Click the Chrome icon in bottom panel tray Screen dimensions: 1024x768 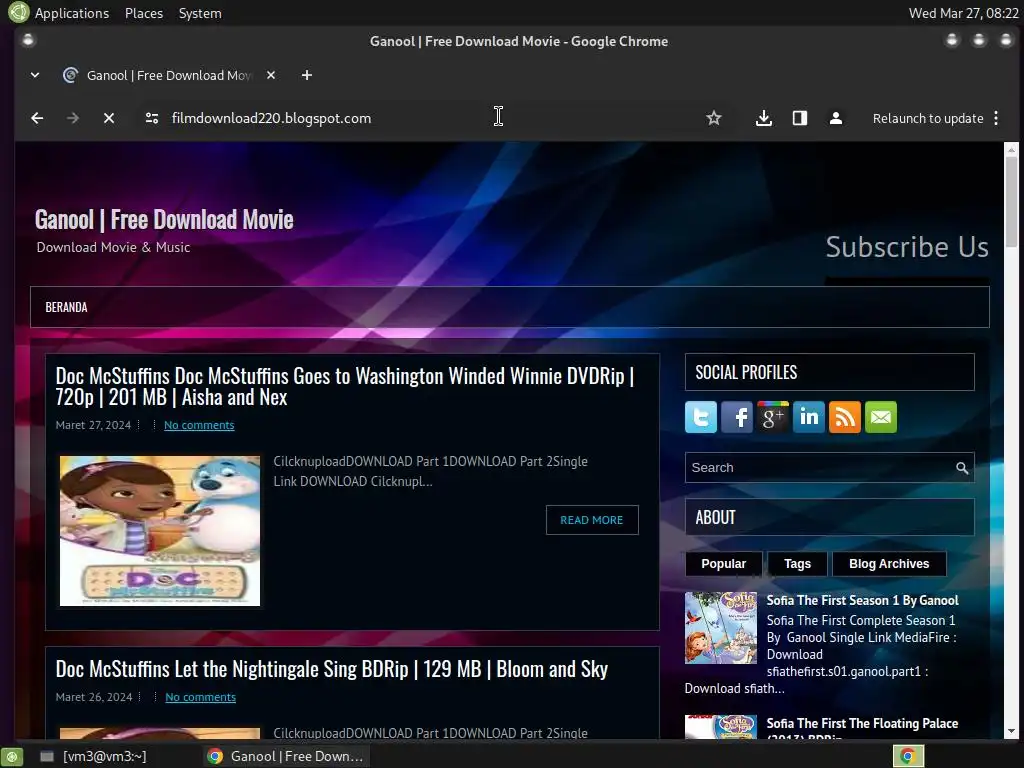(908, 756)
